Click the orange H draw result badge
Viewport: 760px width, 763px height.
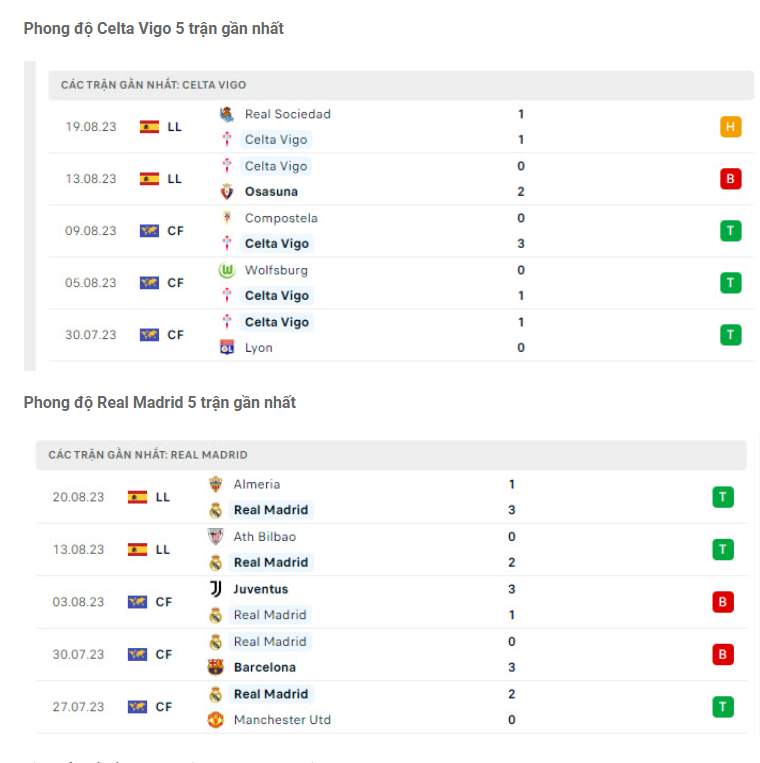tap(731, 127)
